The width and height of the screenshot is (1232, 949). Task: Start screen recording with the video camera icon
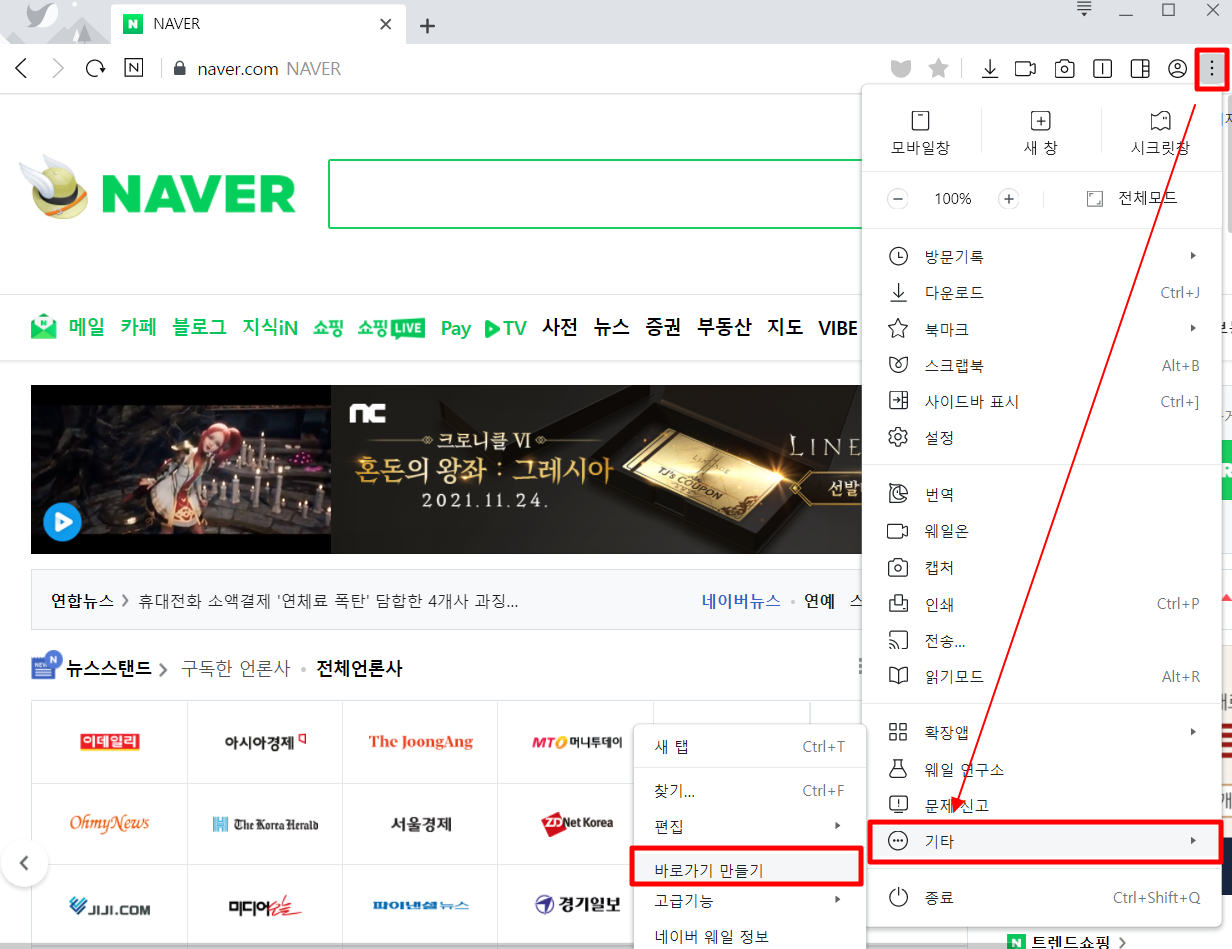(x=1025, y=68)
